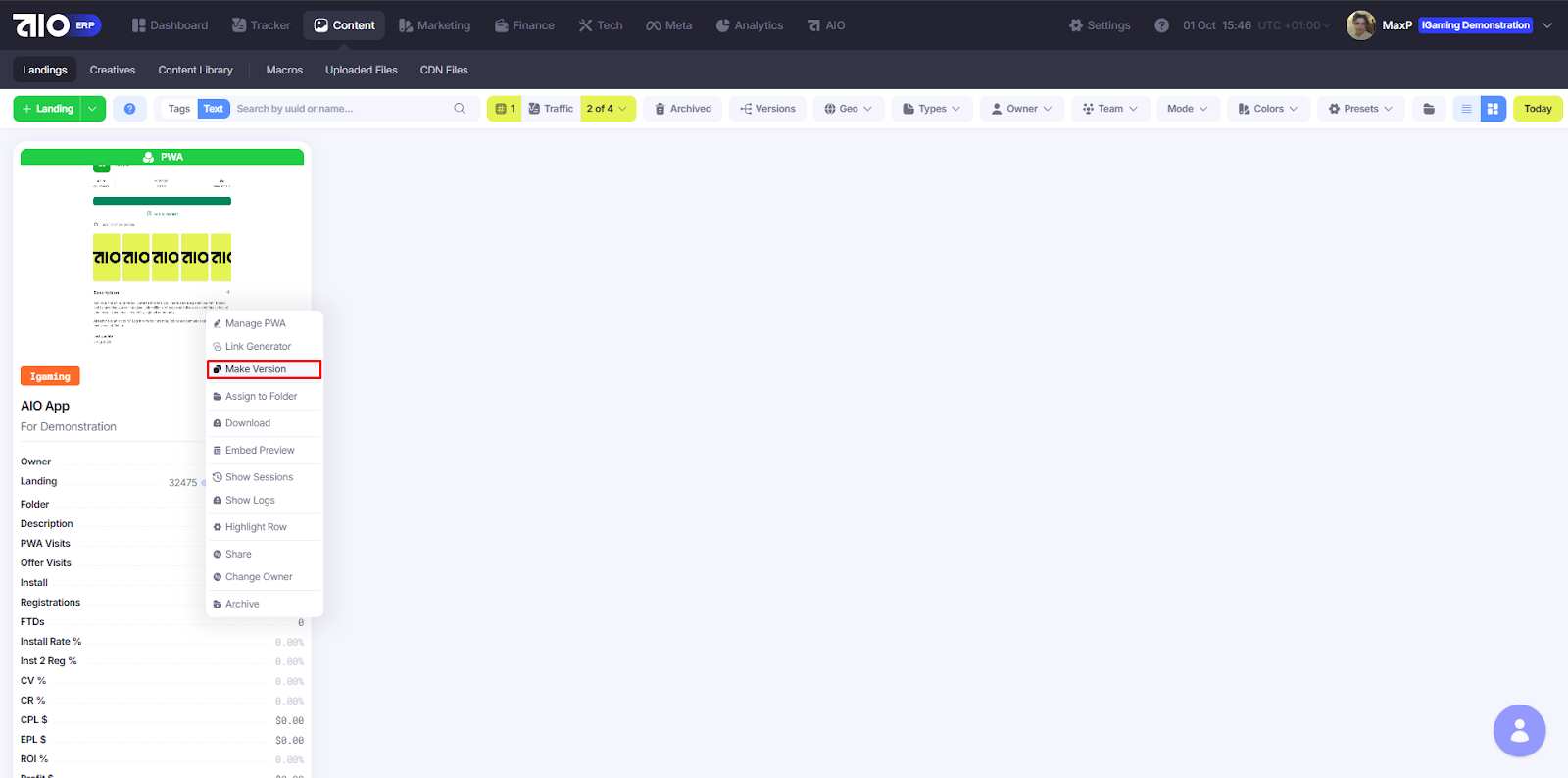Screen dimensions: 1568x778
Task: Switch to list view layout
Action: (1466, 109)
